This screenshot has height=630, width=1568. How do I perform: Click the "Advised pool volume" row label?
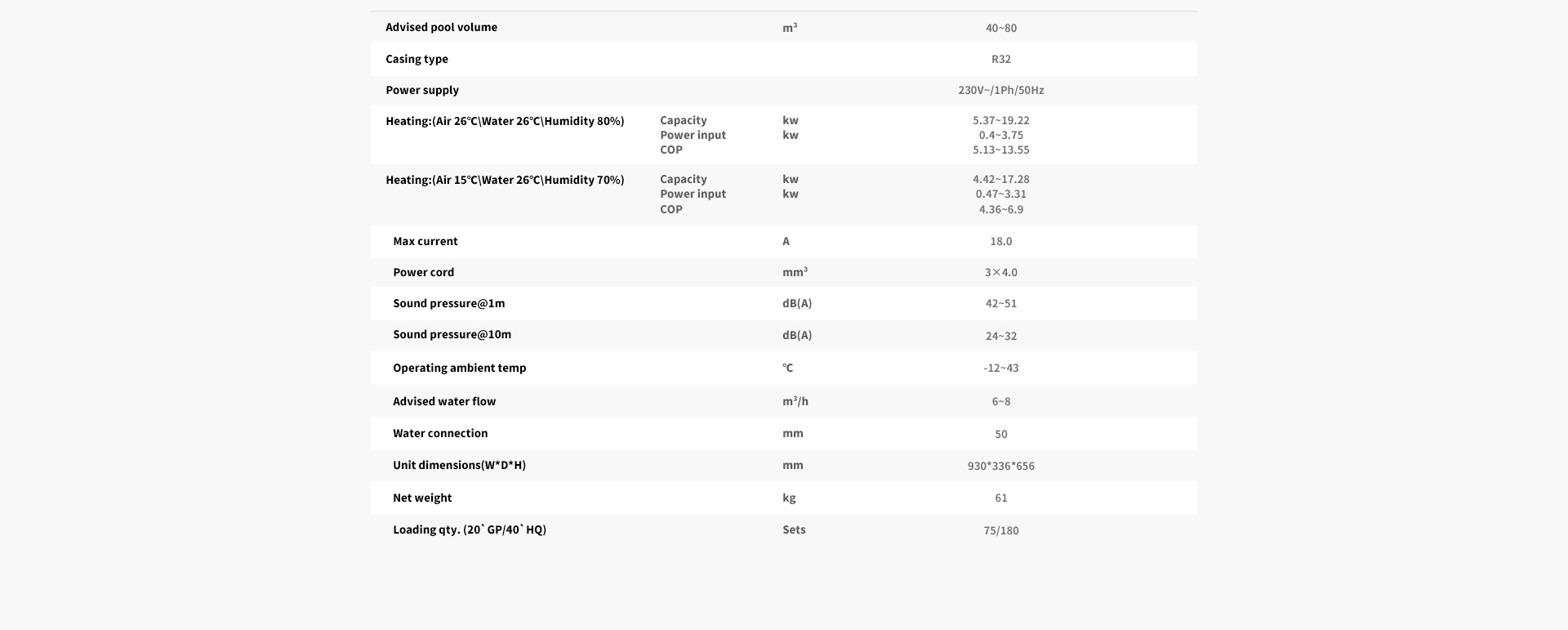tap(441, 27)
